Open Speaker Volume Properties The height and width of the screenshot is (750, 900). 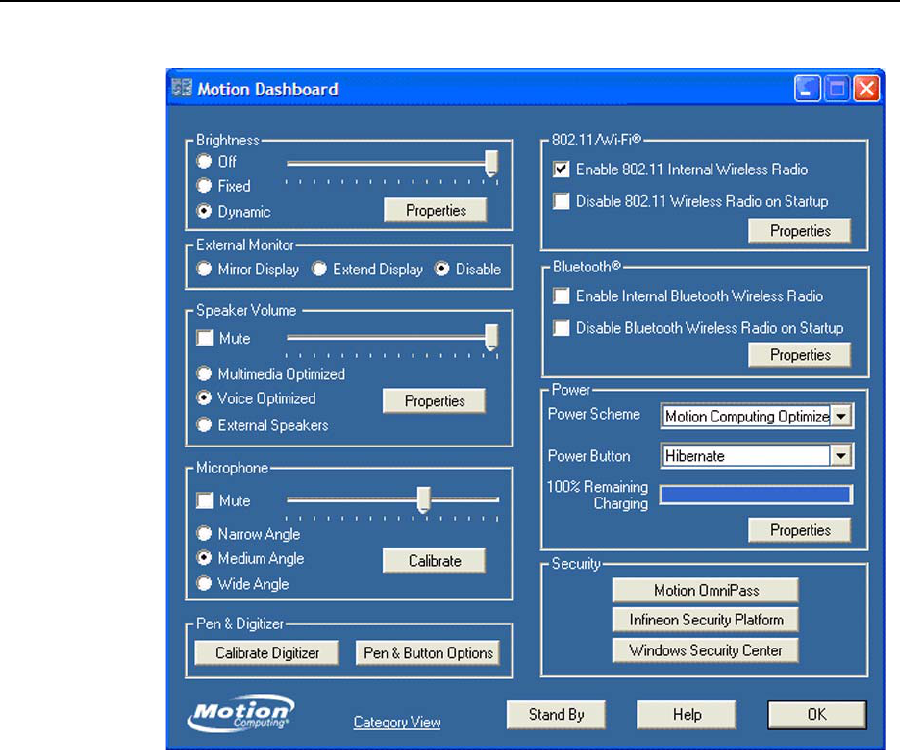pos(435,401)
